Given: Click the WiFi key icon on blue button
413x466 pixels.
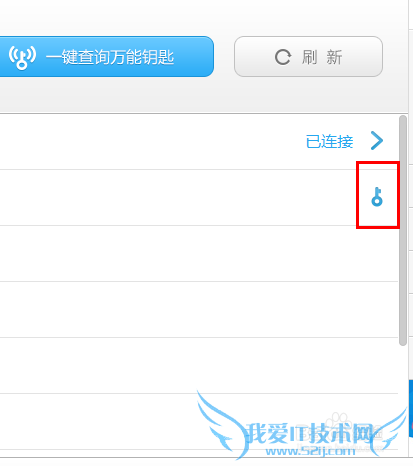Looking at the screenshot, I should coord(22,57).
